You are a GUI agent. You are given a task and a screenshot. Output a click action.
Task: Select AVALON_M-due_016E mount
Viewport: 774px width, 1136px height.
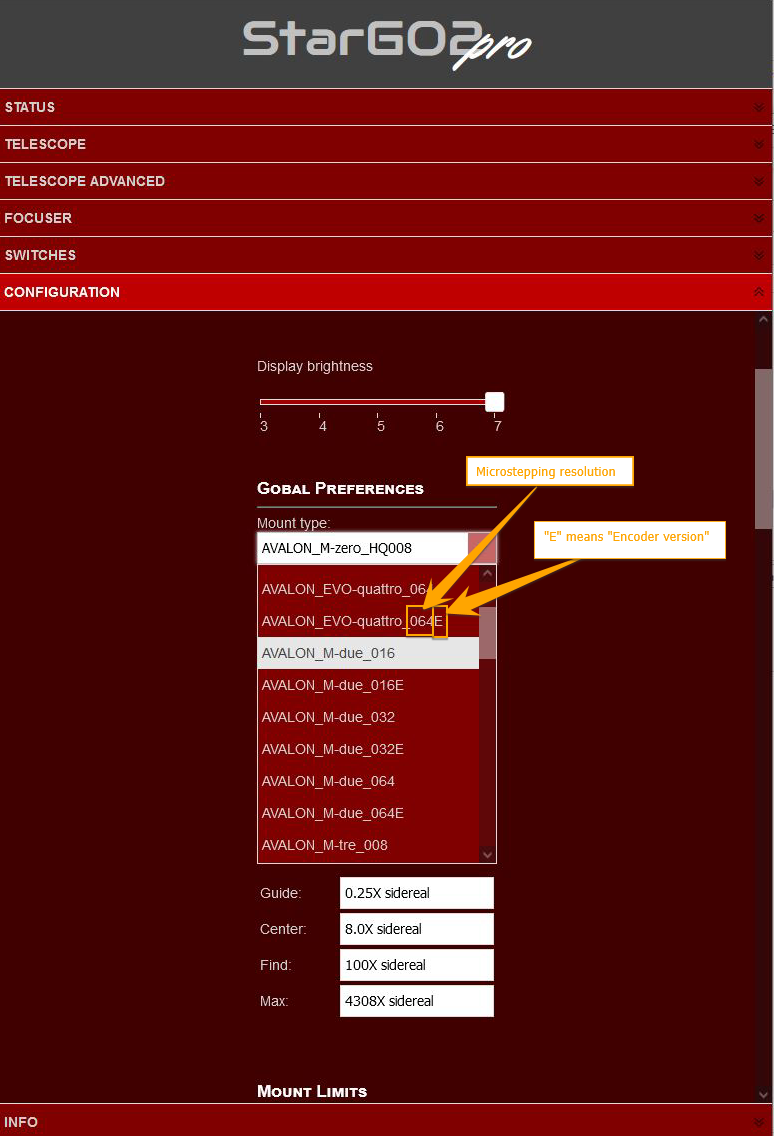pyautogui.click(x=368, y=685)
